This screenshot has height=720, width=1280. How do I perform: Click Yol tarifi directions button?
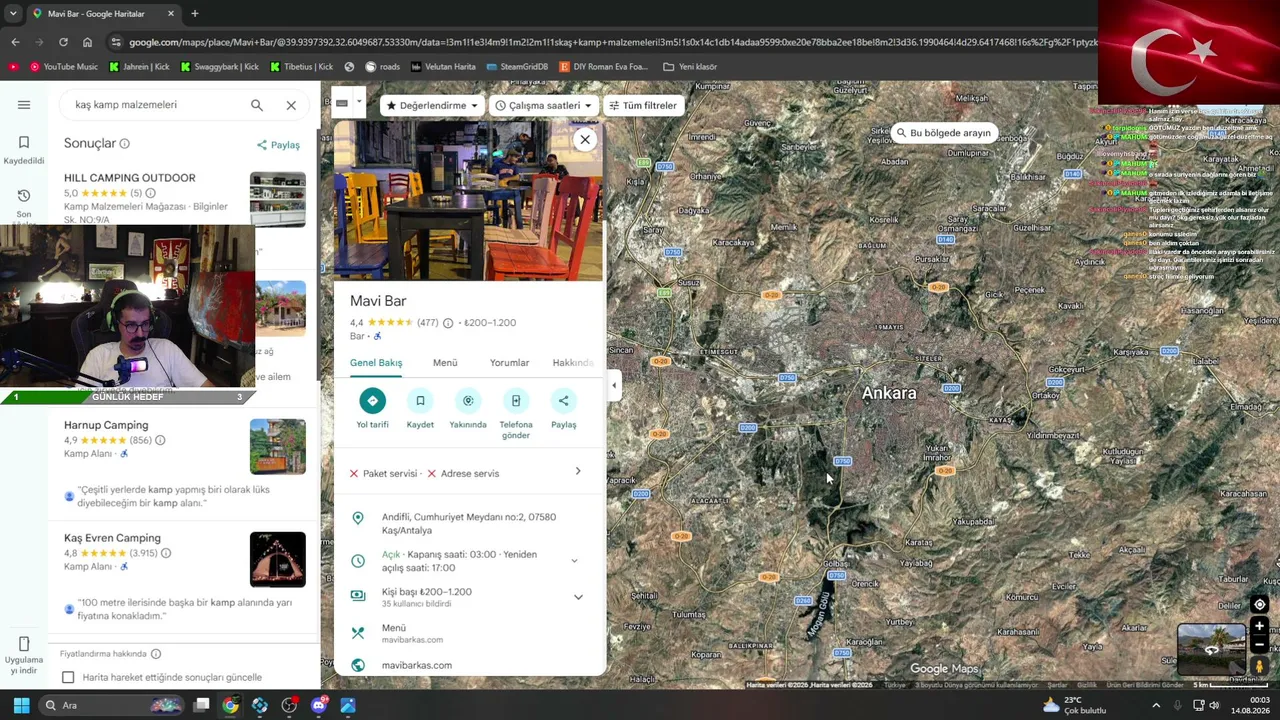[372, 409]
